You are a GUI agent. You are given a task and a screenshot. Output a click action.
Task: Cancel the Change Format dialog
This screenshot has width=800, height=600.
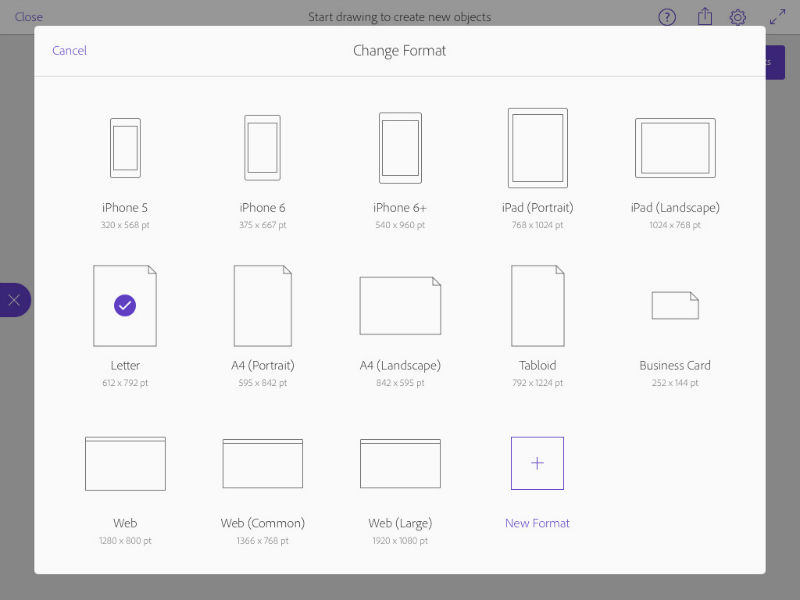tap(70, 51)
